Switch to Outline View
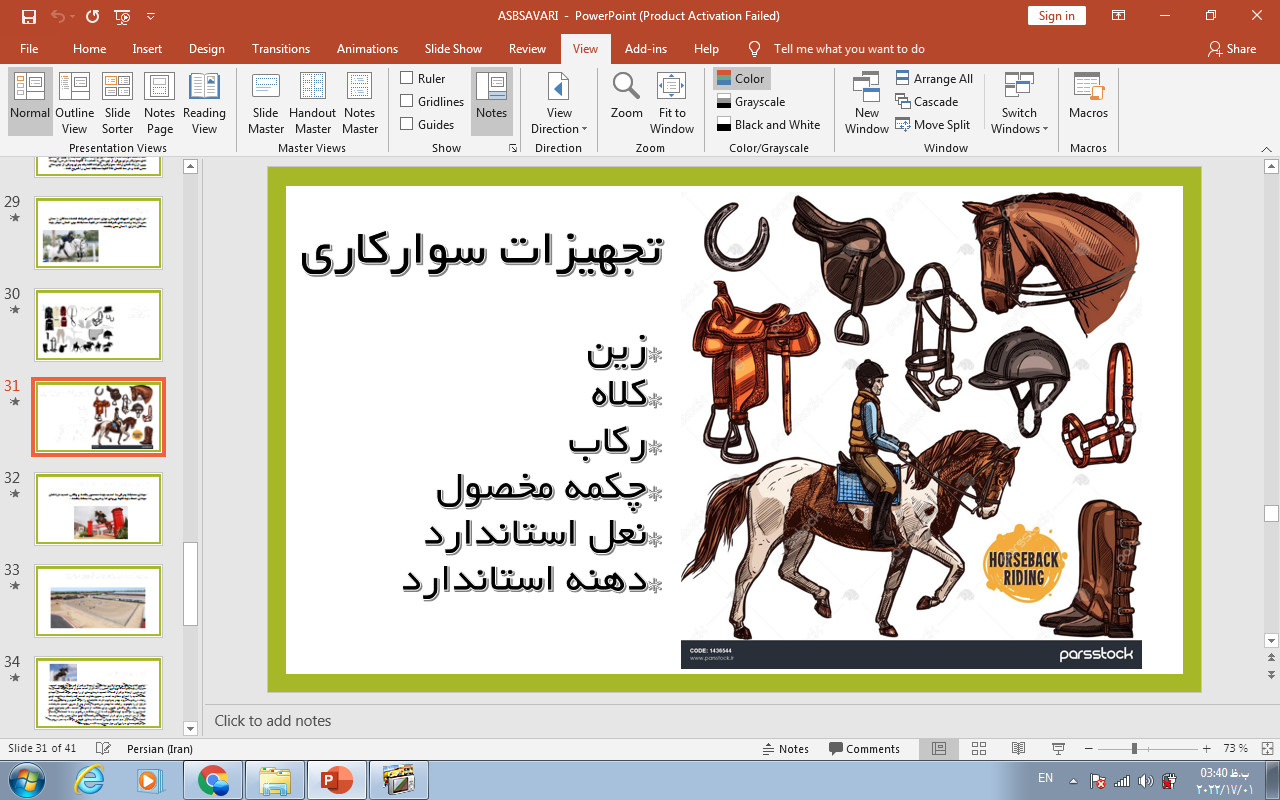 click(75, 102)
